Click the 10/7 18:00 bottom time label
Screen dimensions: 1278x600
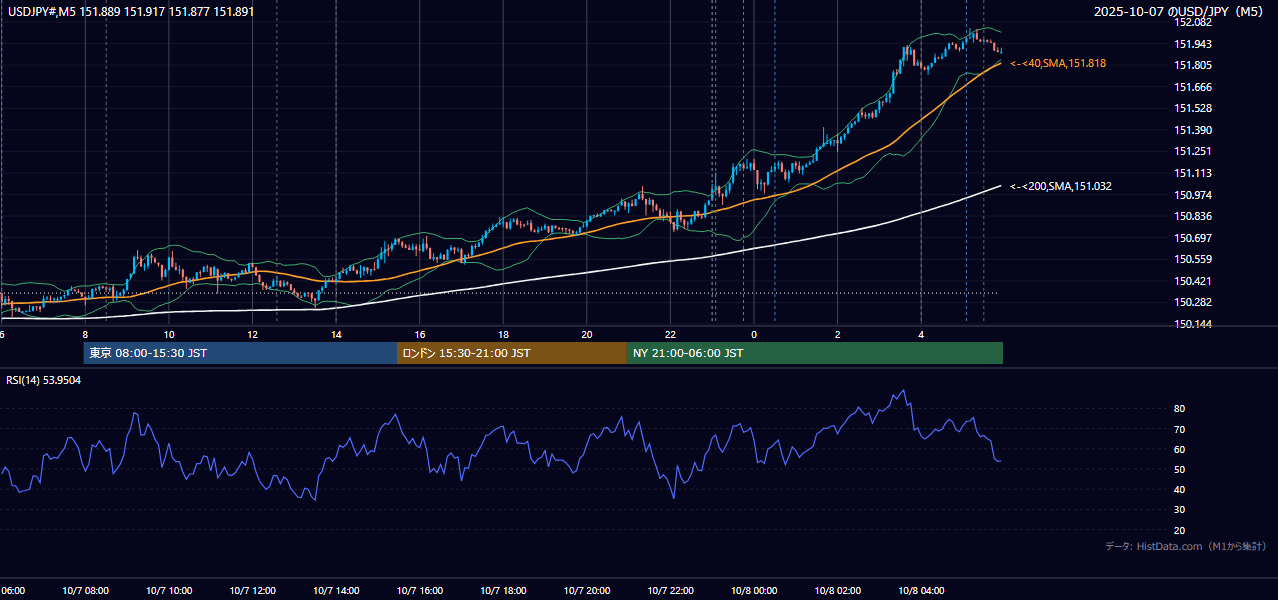pyautogui.click(x=503, y=591)
